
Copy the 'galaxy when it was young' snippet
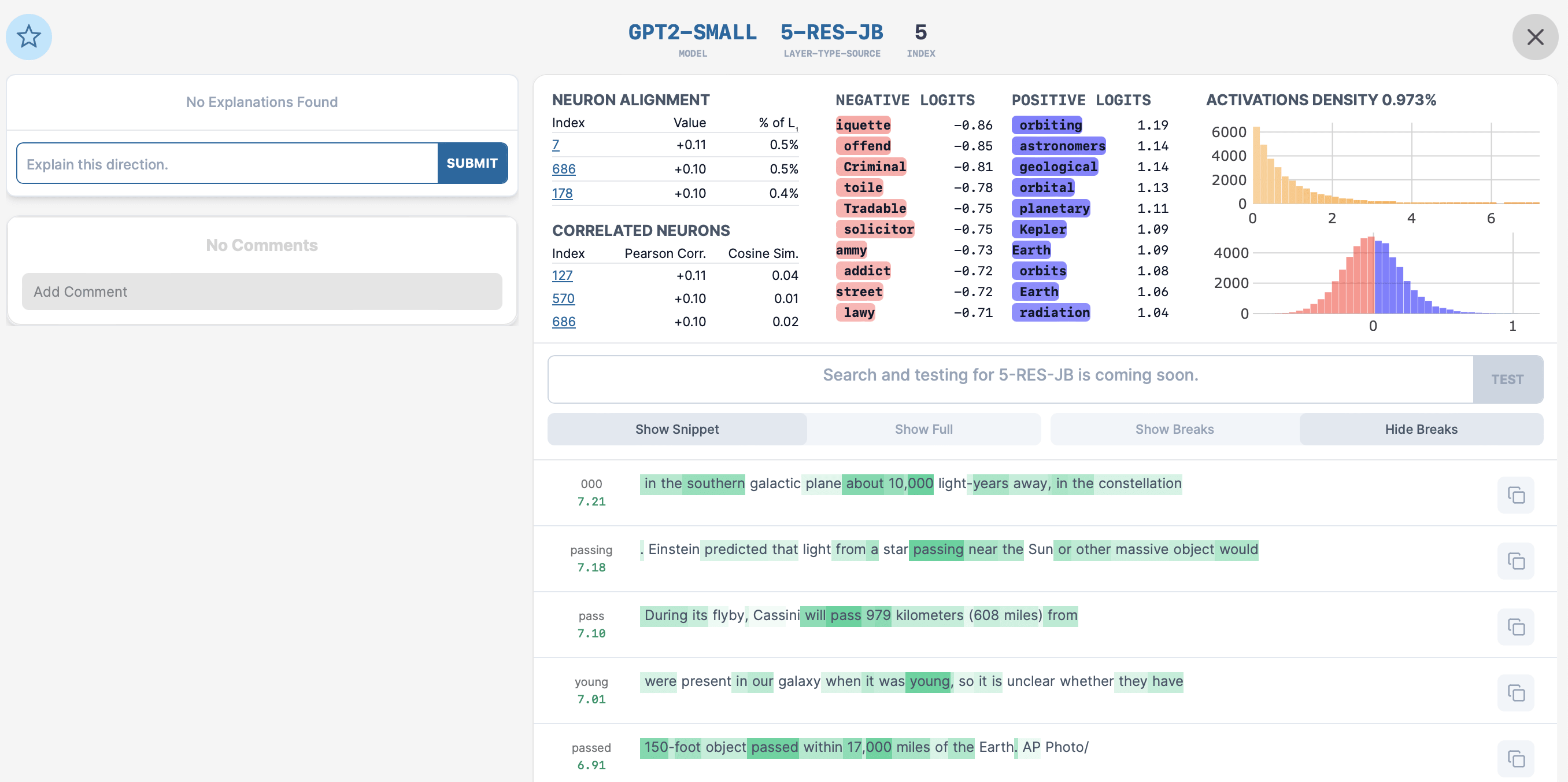click(1515, 692)
